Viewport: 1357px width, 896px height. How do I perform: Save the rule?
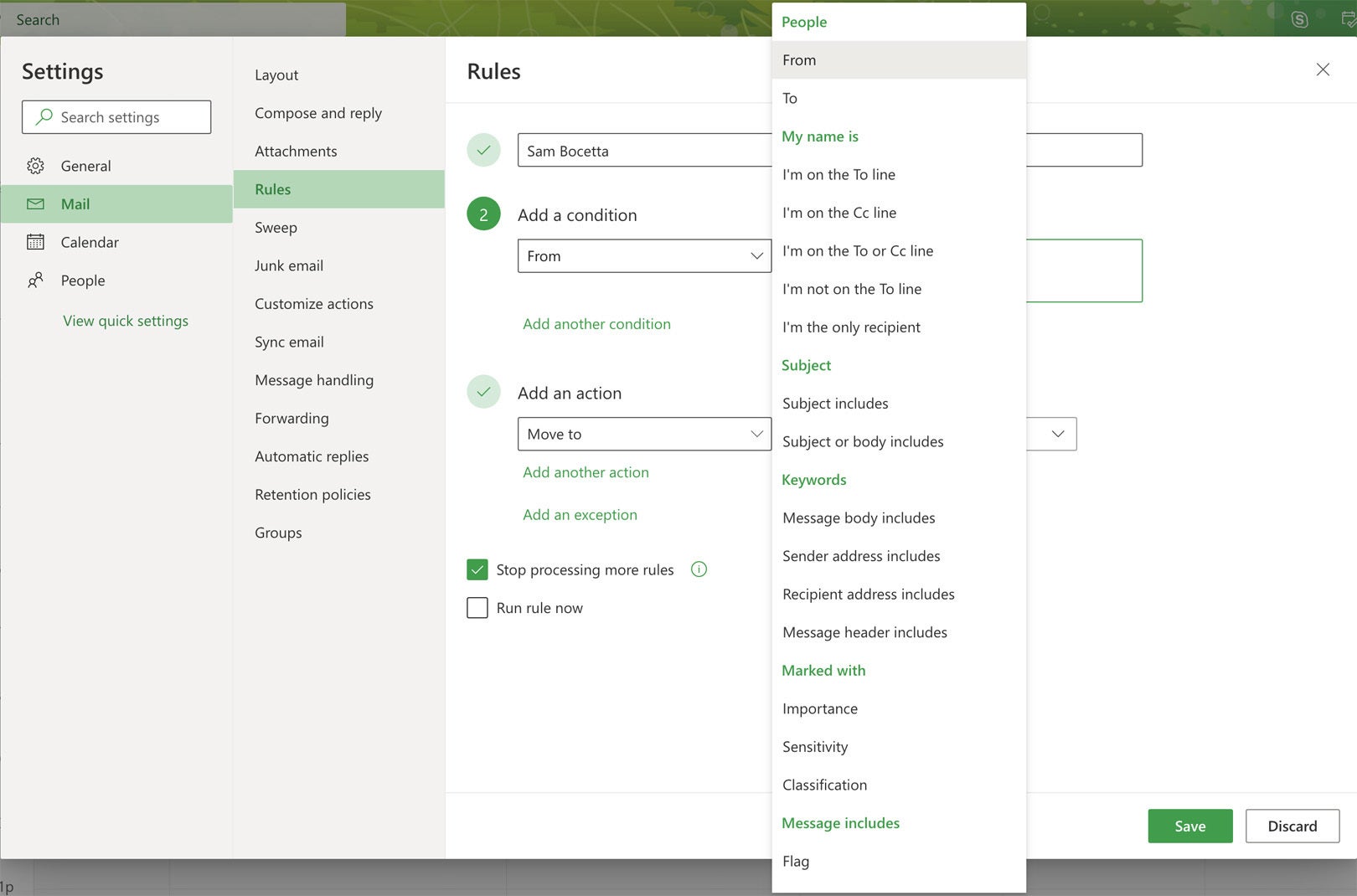point(1189,826)
